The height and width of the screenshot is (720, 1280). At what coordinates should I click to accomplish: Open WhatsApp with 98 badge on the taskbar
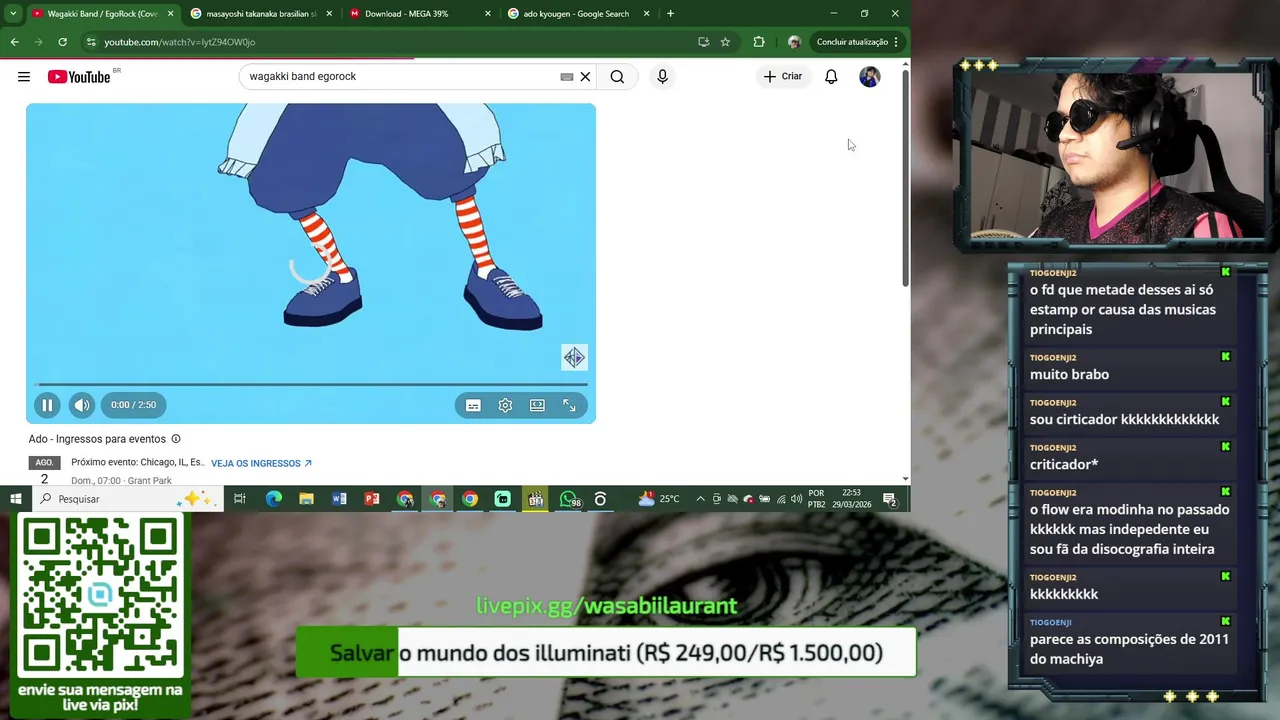tap(569, 499)
